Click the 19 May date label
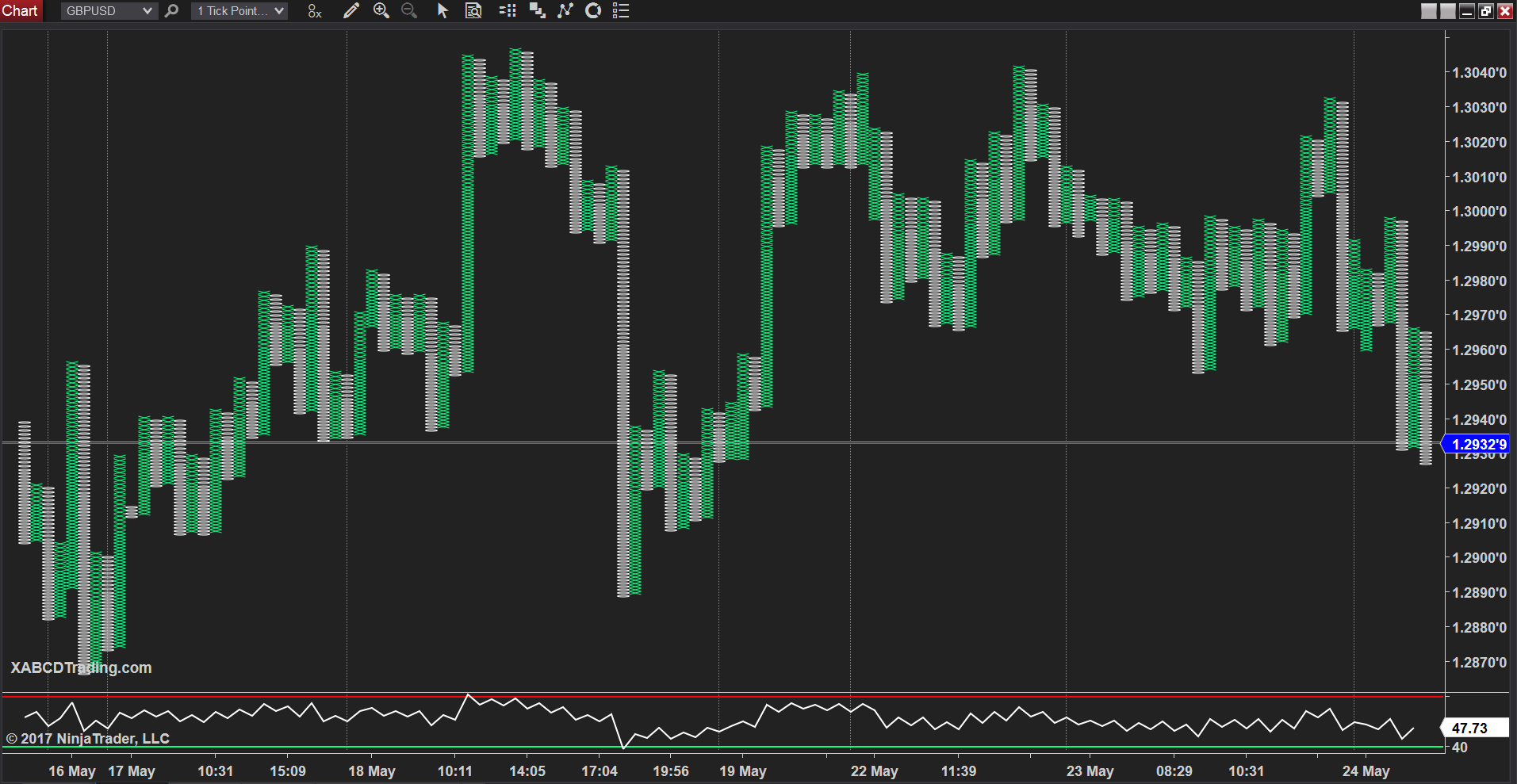Screen dimensions: 1517x784 (x=743, y=771)
